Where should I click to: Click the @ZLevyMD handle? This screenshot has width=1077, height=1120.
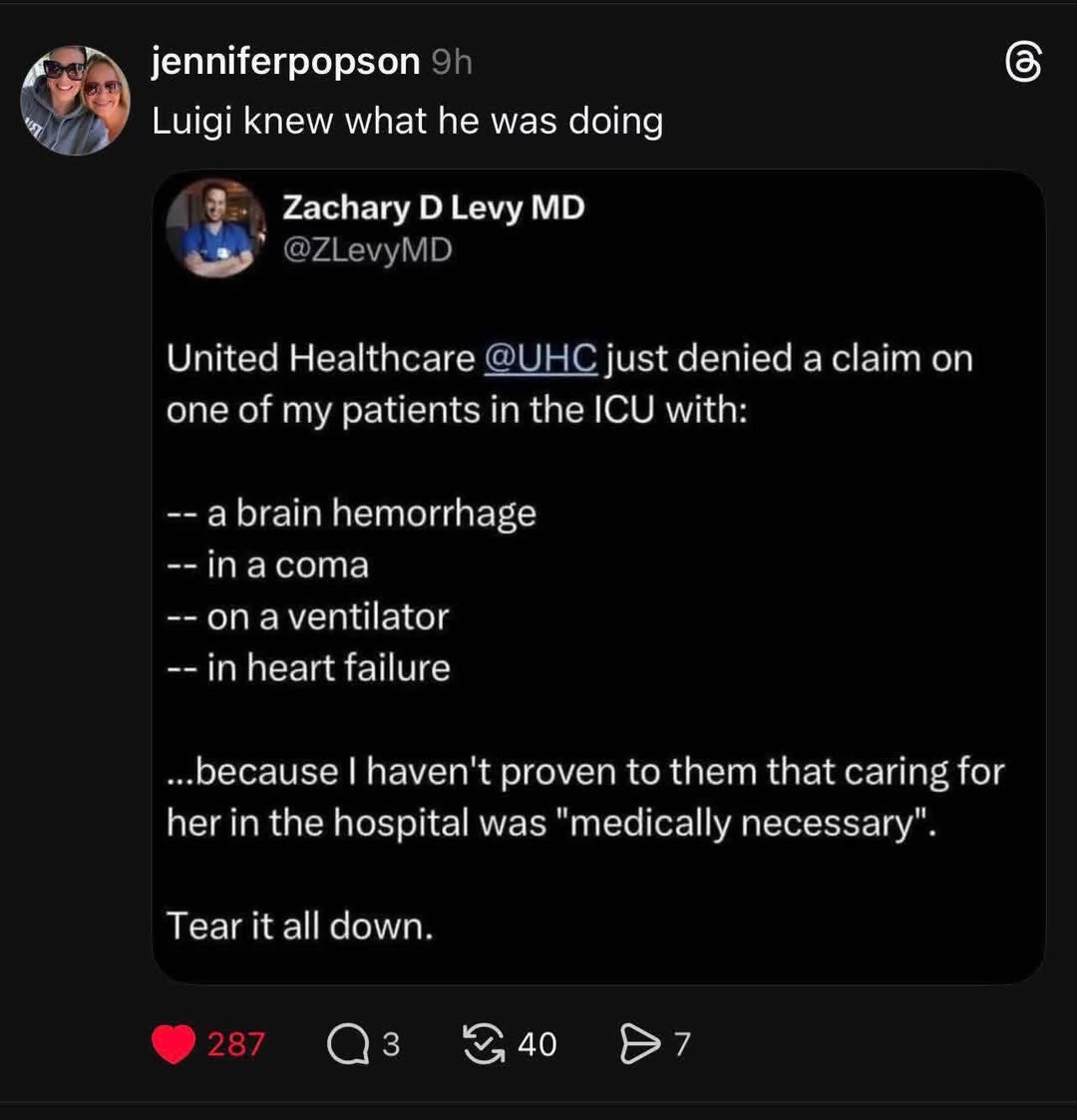pyautogui.click(x=367, y=250)
